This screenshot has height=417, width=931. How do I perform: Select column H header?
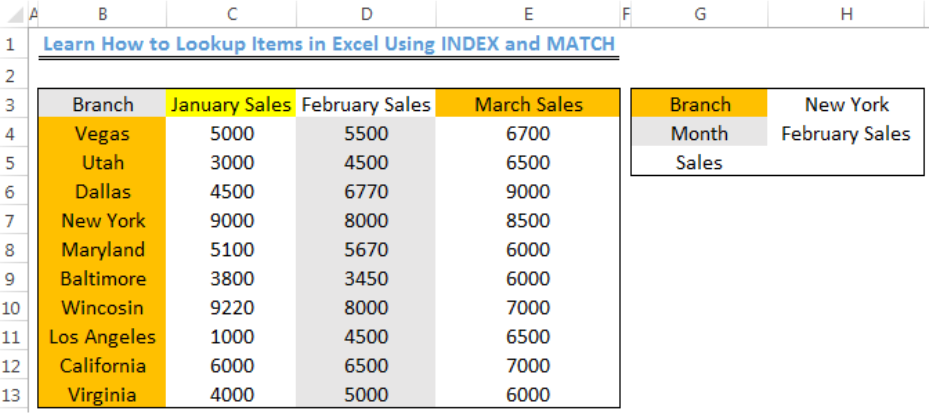846,14
